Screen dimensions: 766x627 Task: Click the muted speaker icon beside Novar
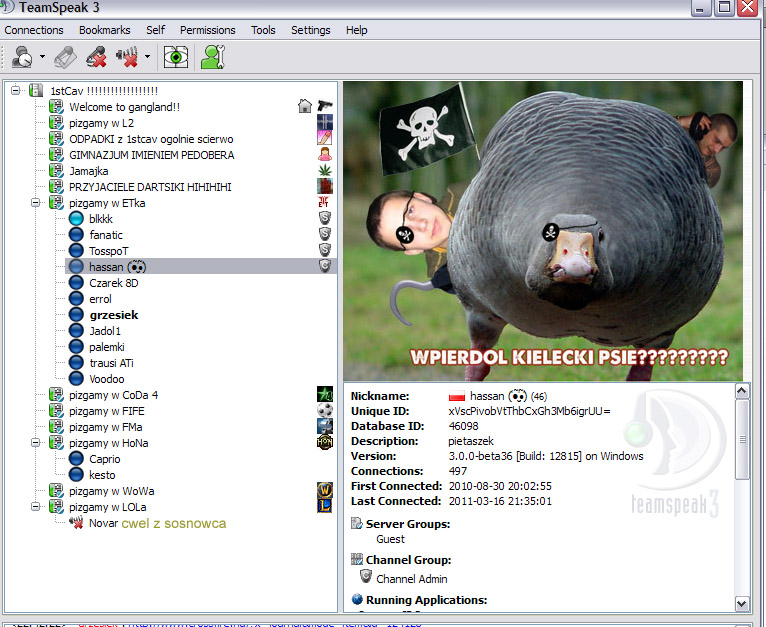[x=76, y=523]
